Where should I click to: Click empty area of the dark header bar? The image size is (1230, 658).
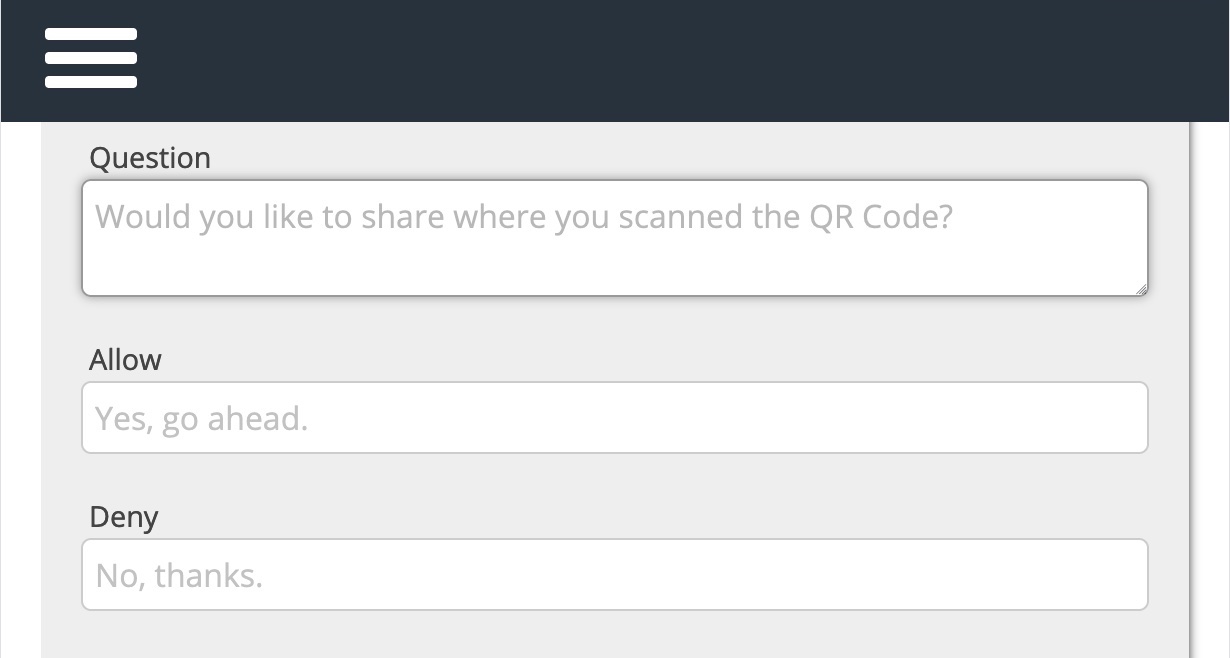coord(680,60)
